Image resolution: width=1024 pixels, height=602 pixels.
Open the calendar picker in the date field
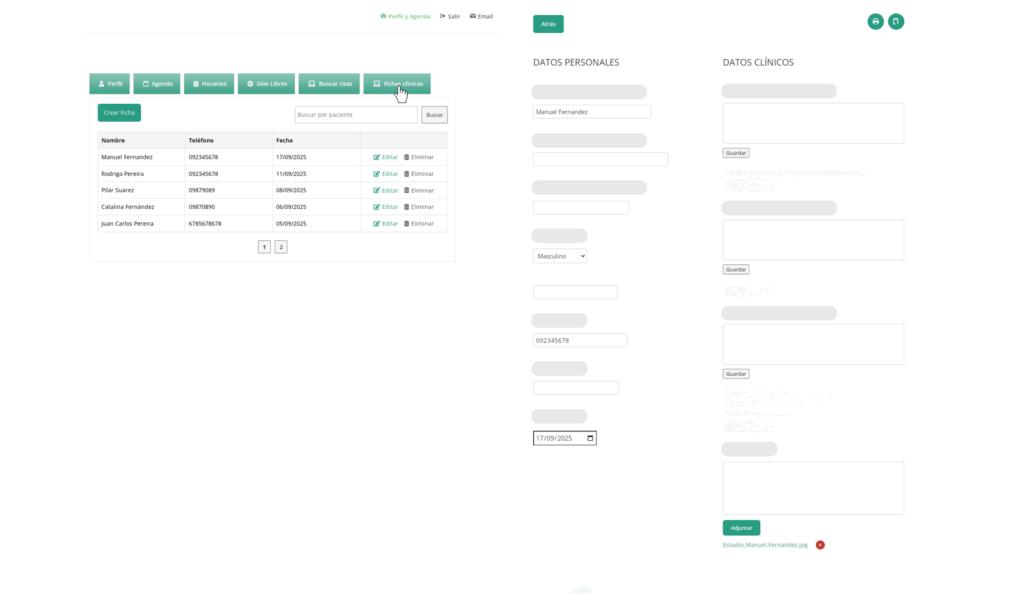click(x=590, y=438)
